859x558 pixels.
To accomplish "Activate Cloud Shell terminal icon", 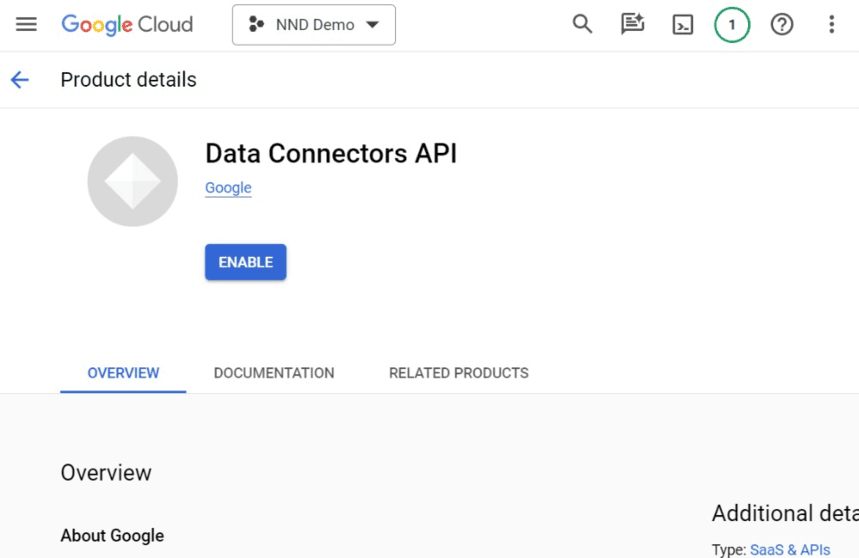I will coord(683,25).
